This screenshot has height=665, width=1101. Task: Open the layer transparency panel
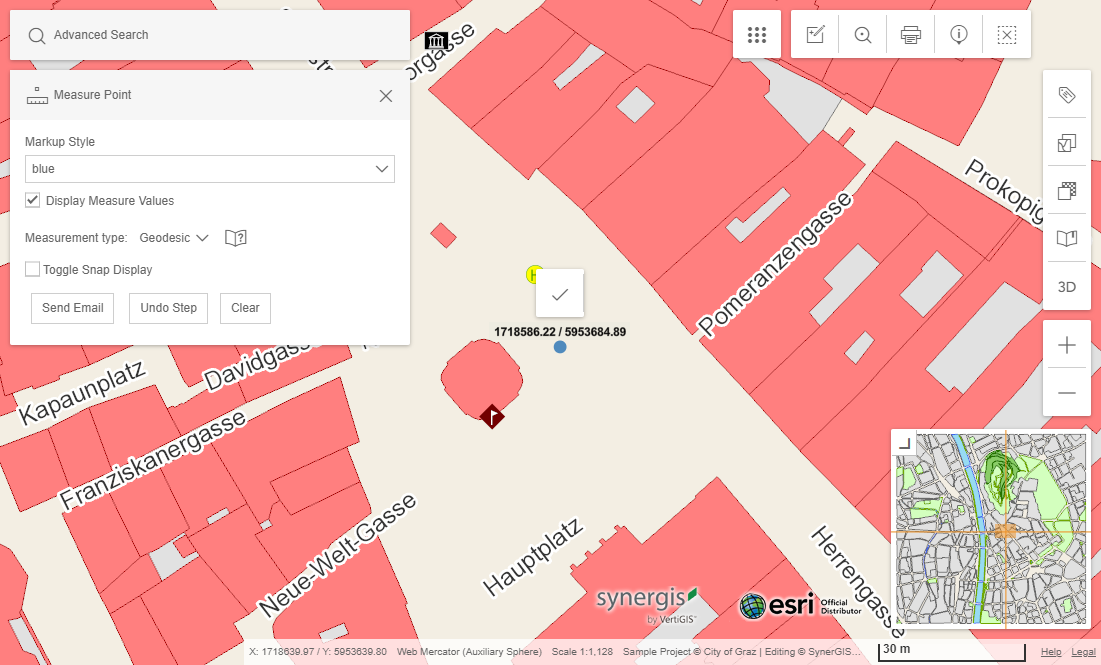[x=1067, y=191]
